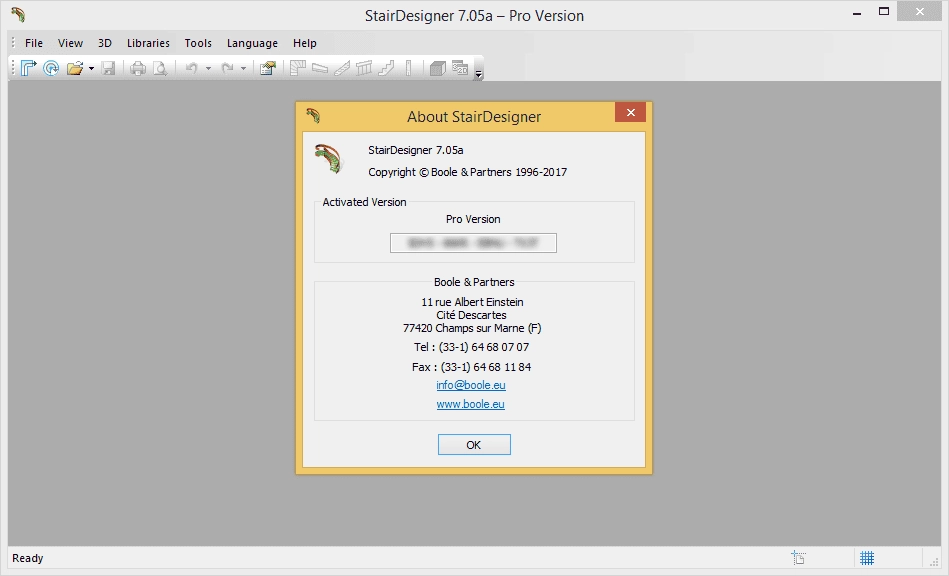Click the stringer view icon
This screenshot has height=576, width=949.
pos(342,68)
